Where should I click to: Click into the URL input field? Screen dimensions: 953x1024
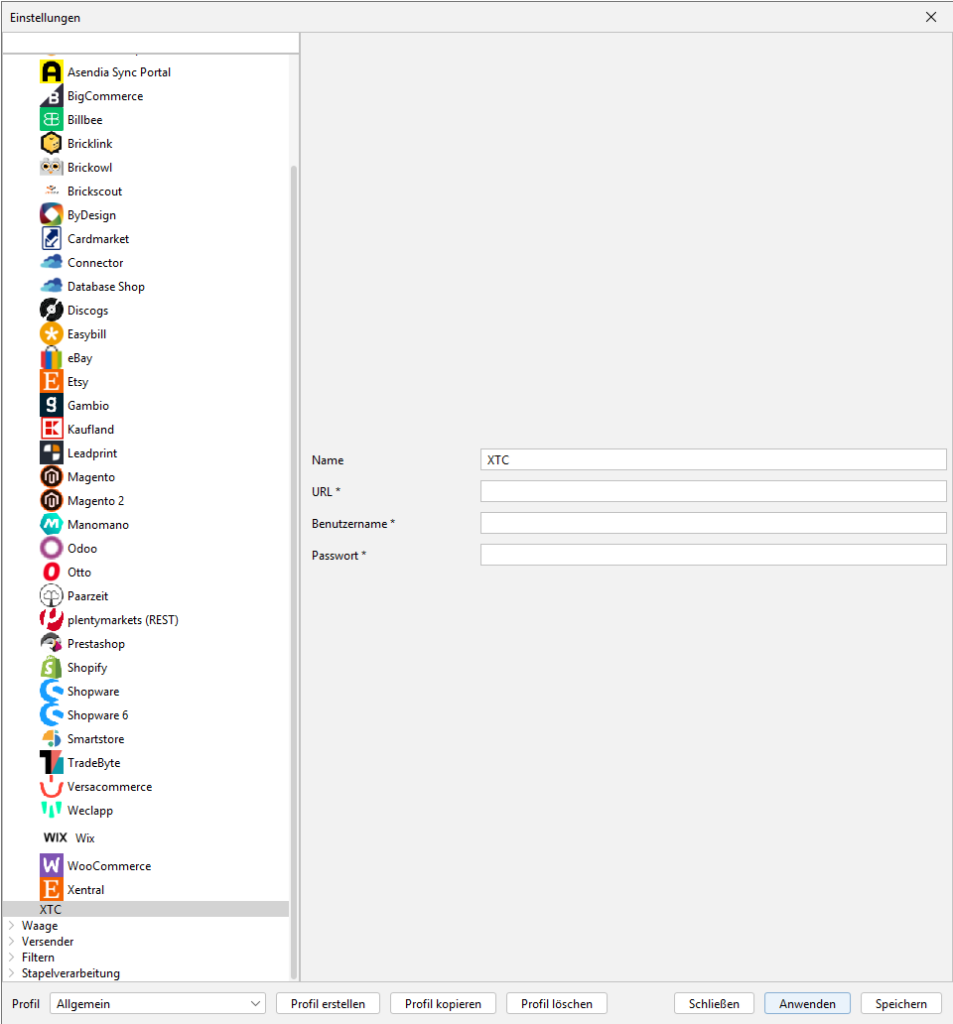pyautogui.click(x=713, y=491)
